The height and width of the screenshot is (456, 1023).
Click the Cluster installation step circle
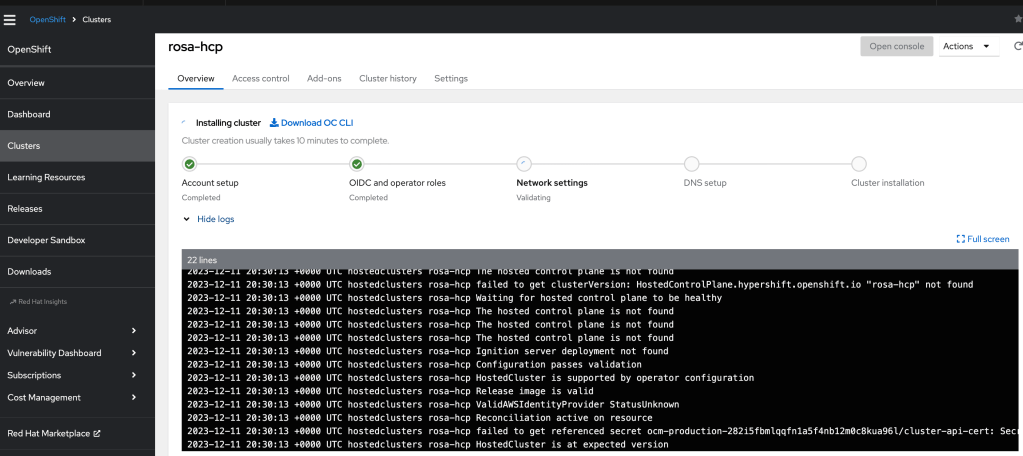tap(858, 164)
